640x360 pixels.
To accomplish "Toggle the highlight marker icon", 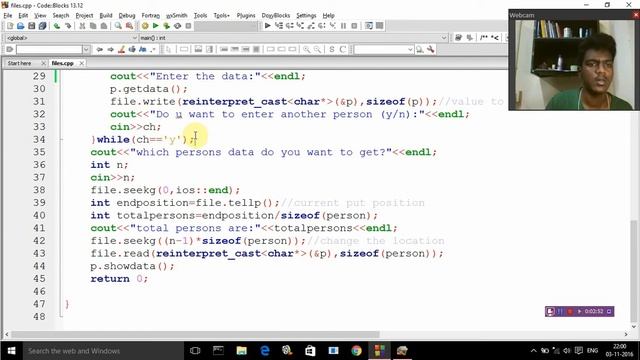I will pos(121,49).
